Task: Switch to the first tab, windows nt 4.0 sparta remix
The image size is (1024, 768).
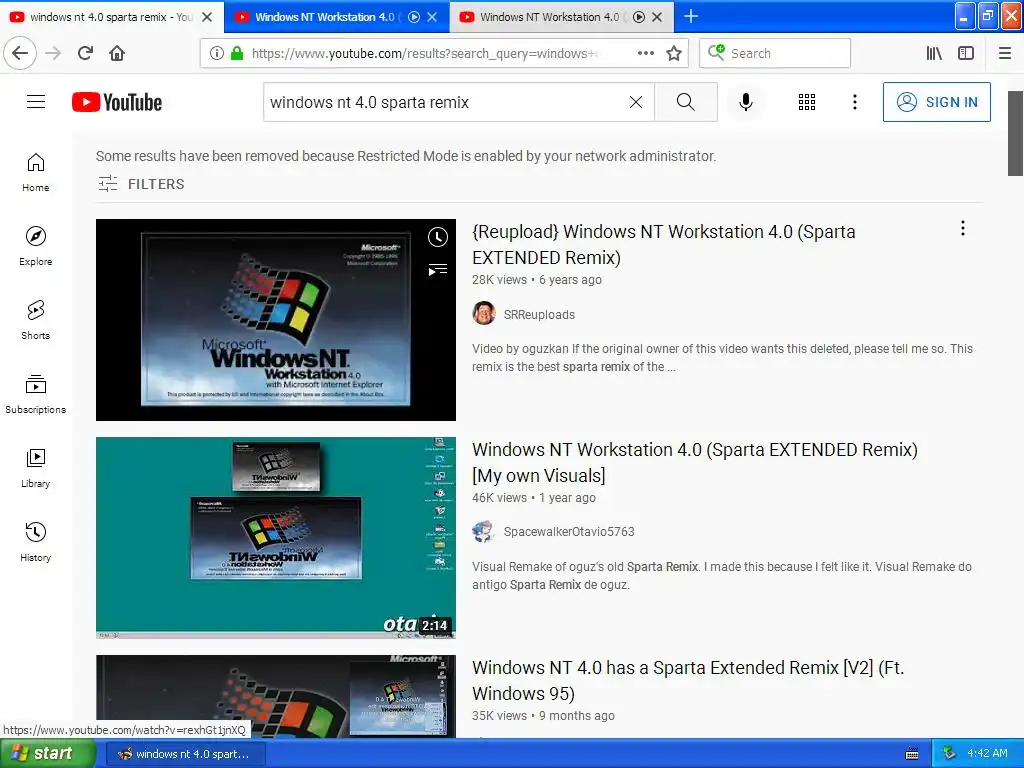Action: 110,17
